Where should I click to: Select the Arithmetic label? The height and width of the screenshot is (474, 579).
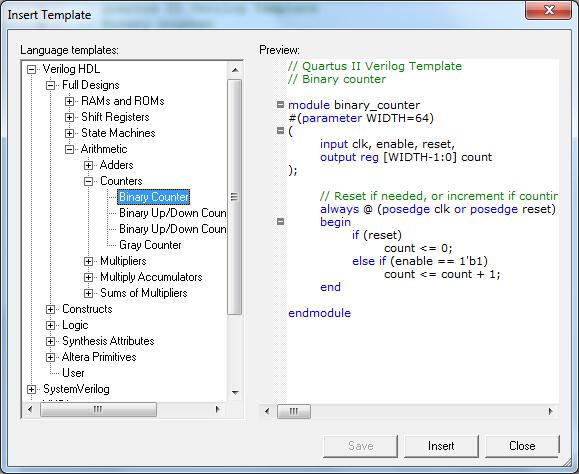(x=104, y=149)
